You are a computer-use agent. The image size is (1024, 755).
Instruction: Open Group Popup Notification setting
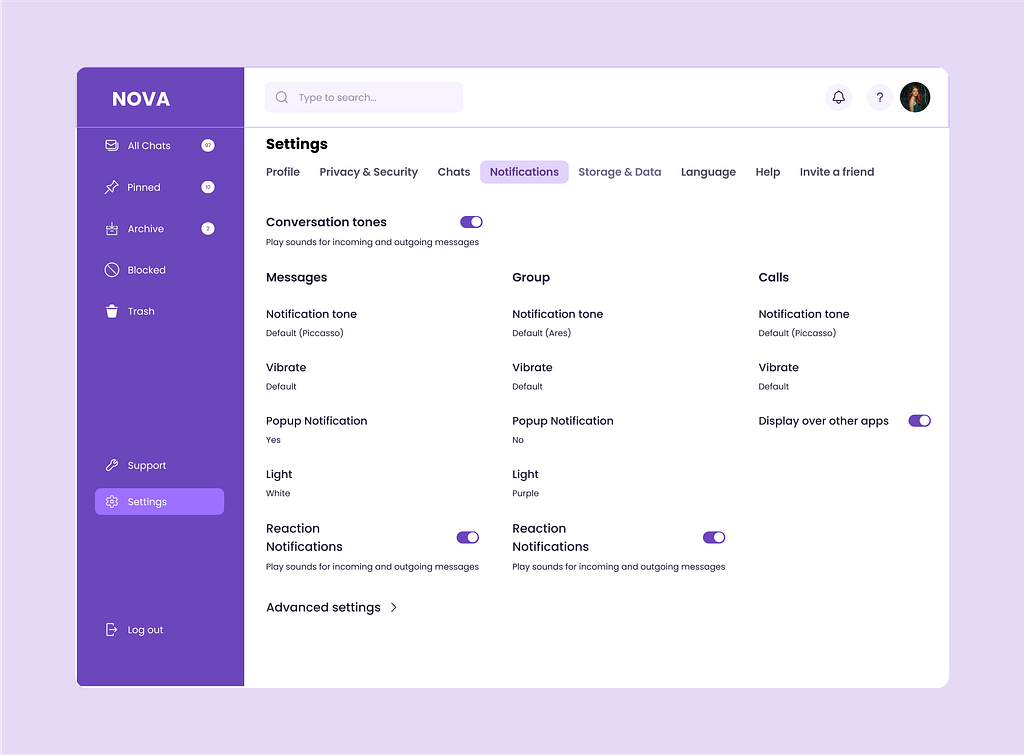563,430
